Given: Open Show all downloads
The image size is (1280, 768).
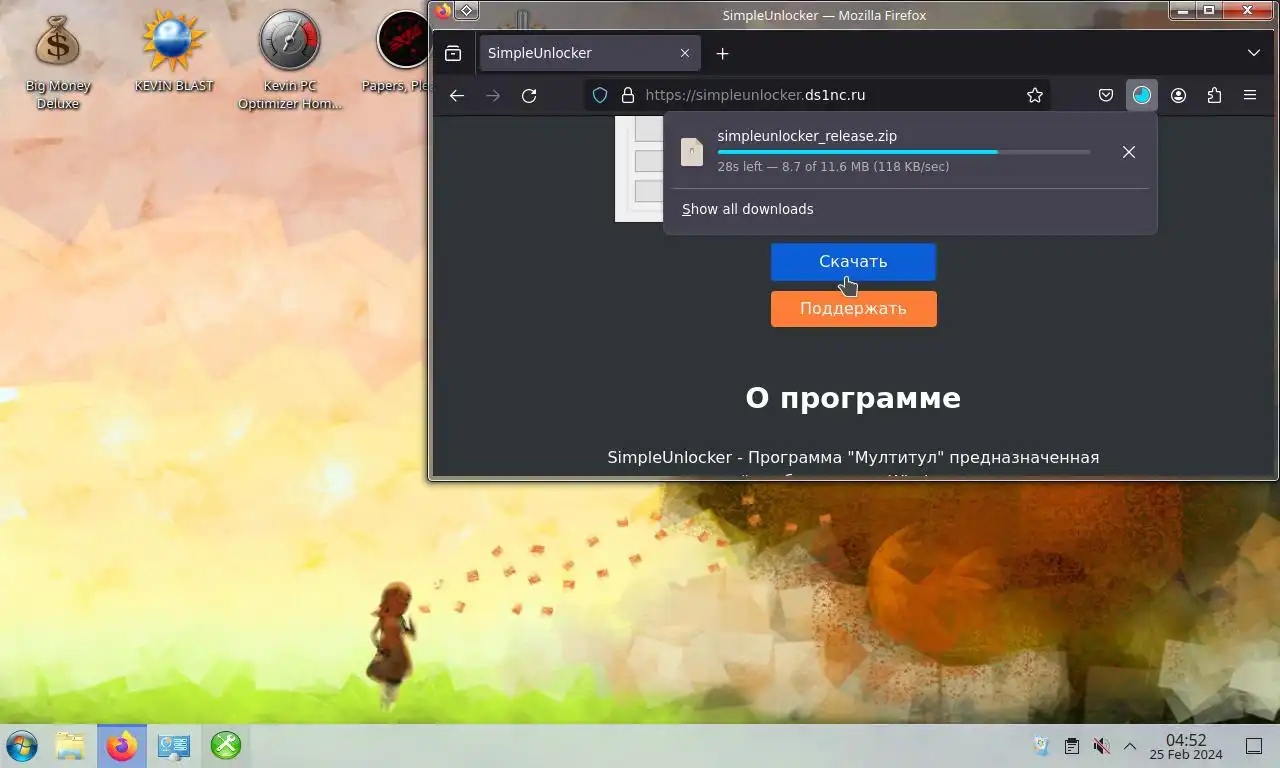Looking at the screenshot, I should click(x=748, y=209).
